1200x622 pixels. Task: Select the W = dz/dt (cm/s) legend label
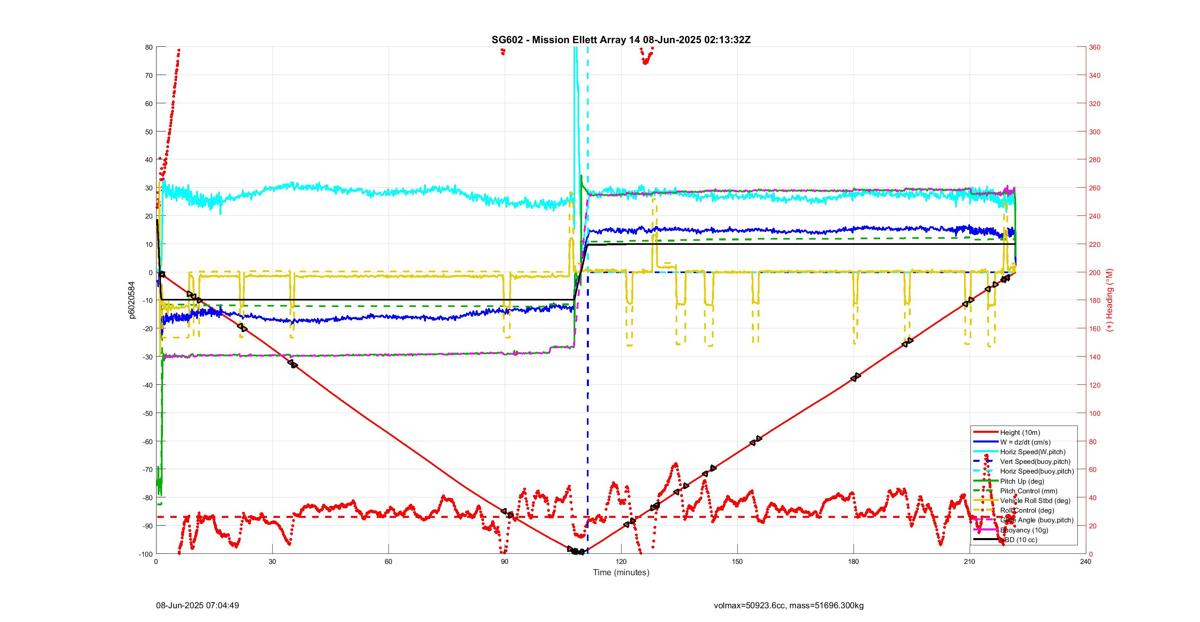tap(1025, 442)
